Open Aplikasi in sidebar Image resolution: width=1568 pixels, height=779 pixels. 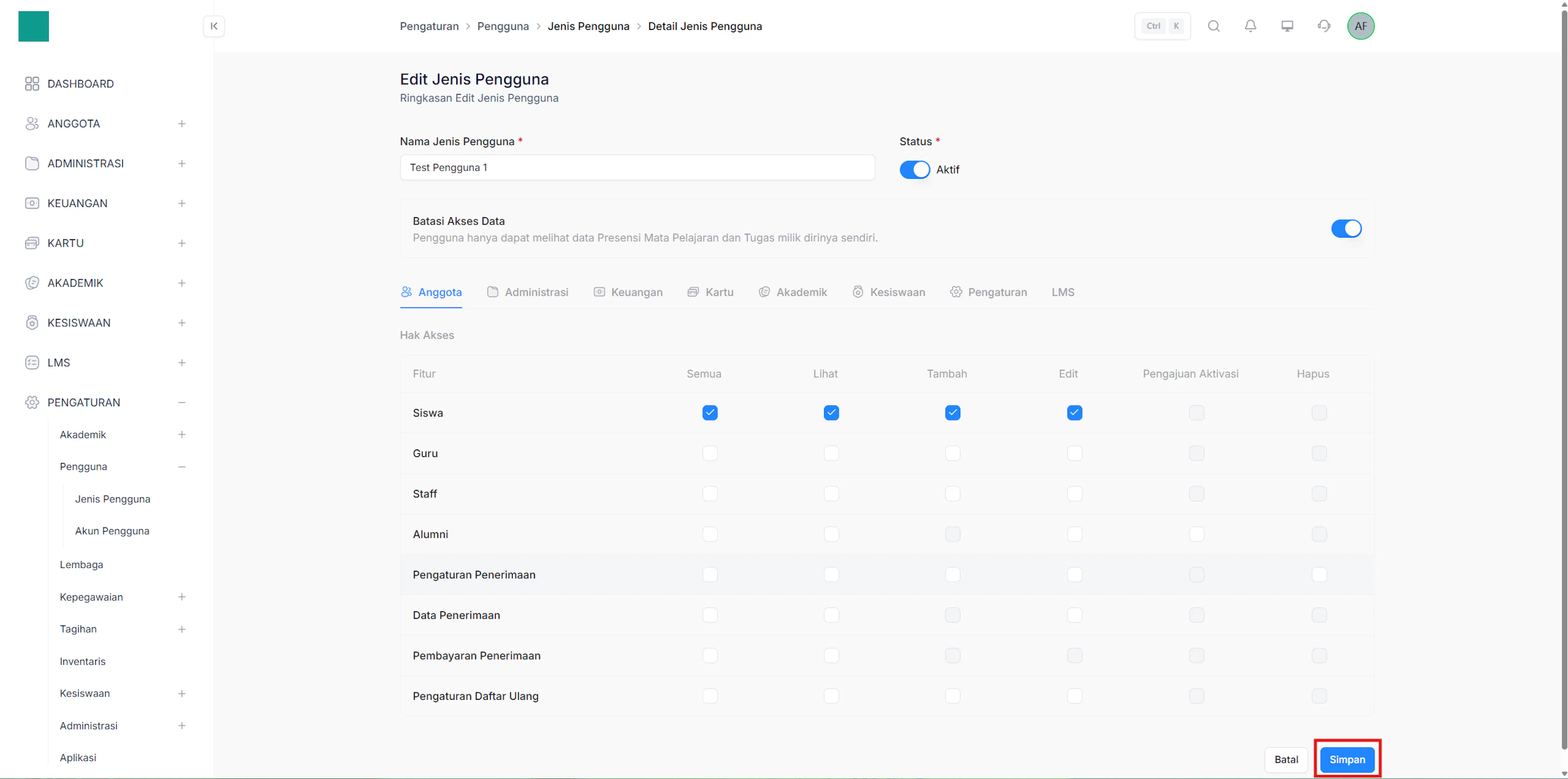(x=78, y=758)
